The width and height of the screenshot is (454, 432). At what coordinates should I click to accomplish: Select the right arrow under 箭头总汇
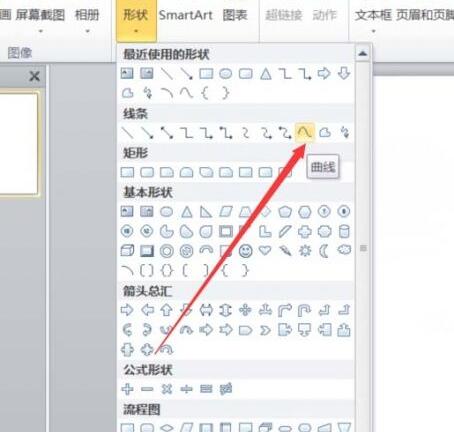point(127,310)
